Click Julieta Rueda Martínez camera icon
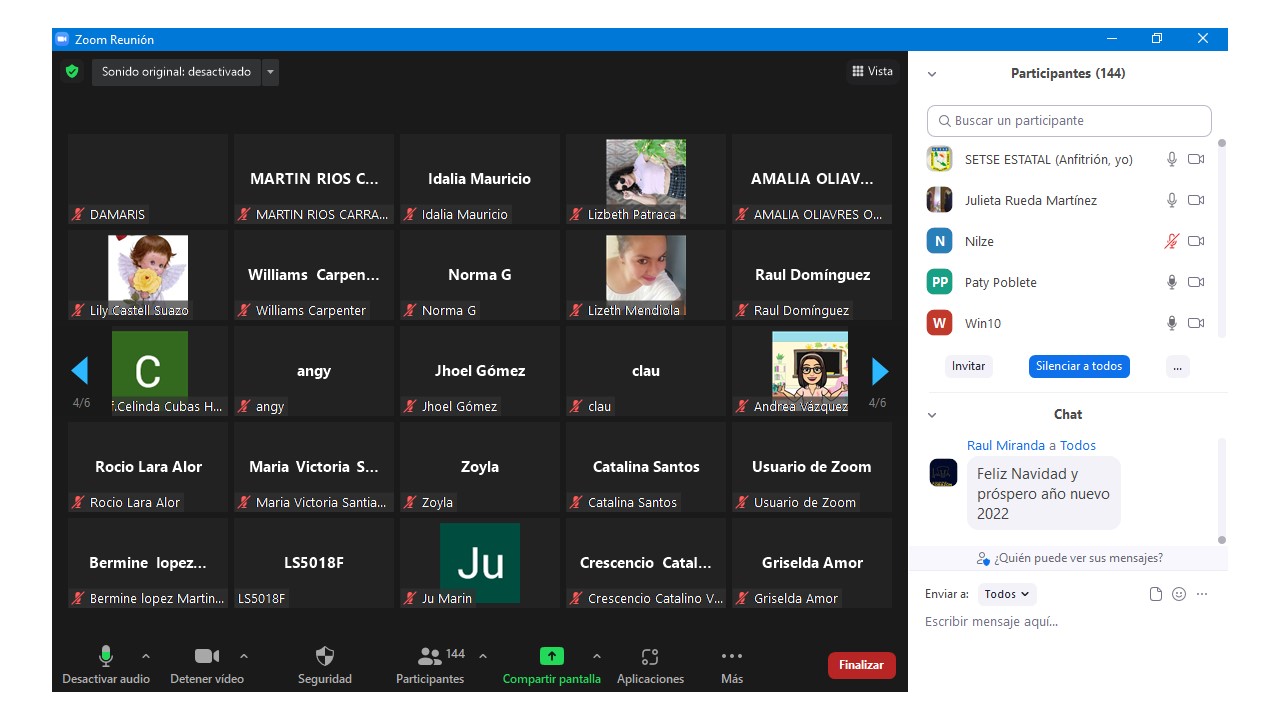This screenshot has width=1280, height=720. [x=1196, y=200]
